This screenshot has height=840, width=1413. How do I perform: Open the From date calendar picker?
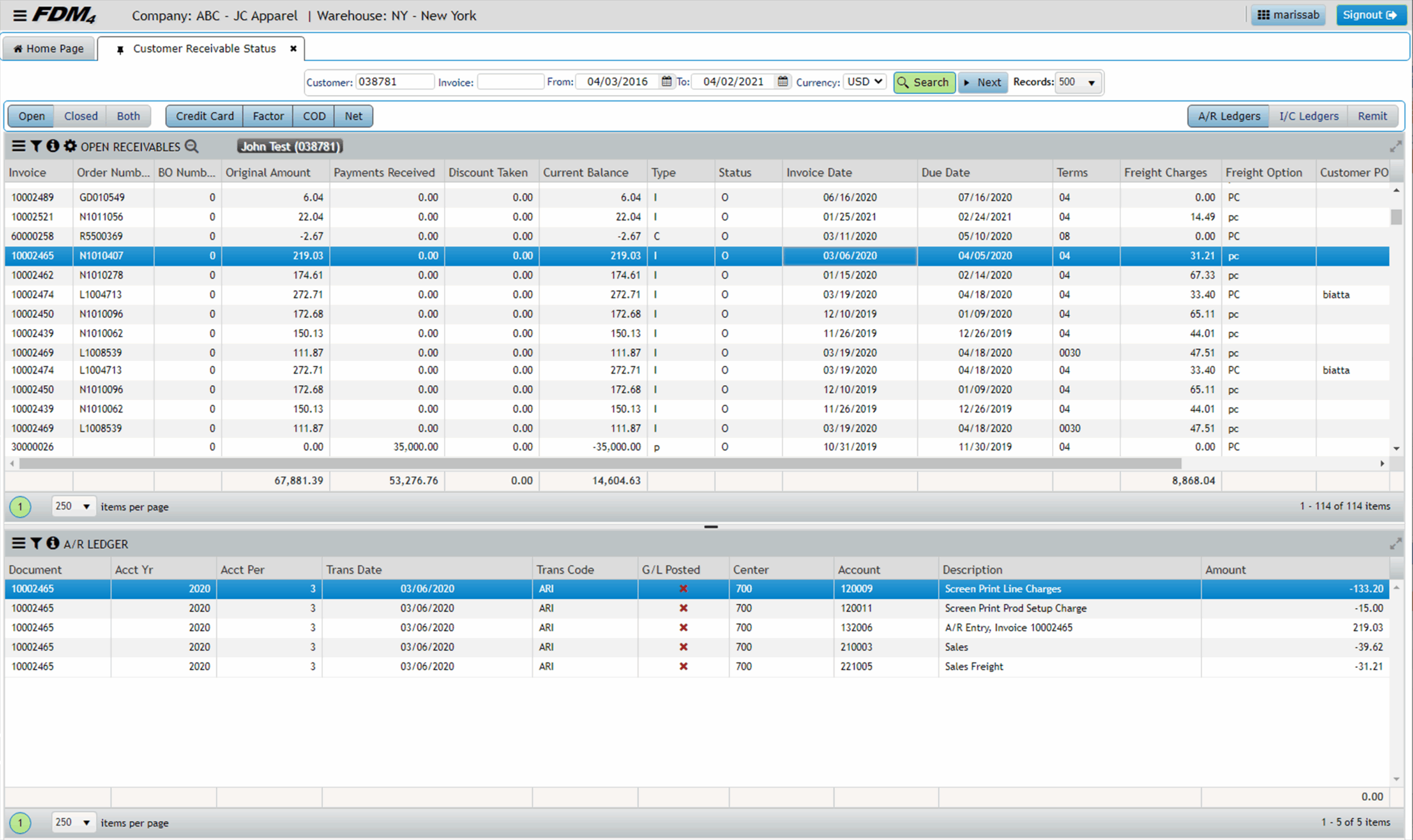[667, 82]
